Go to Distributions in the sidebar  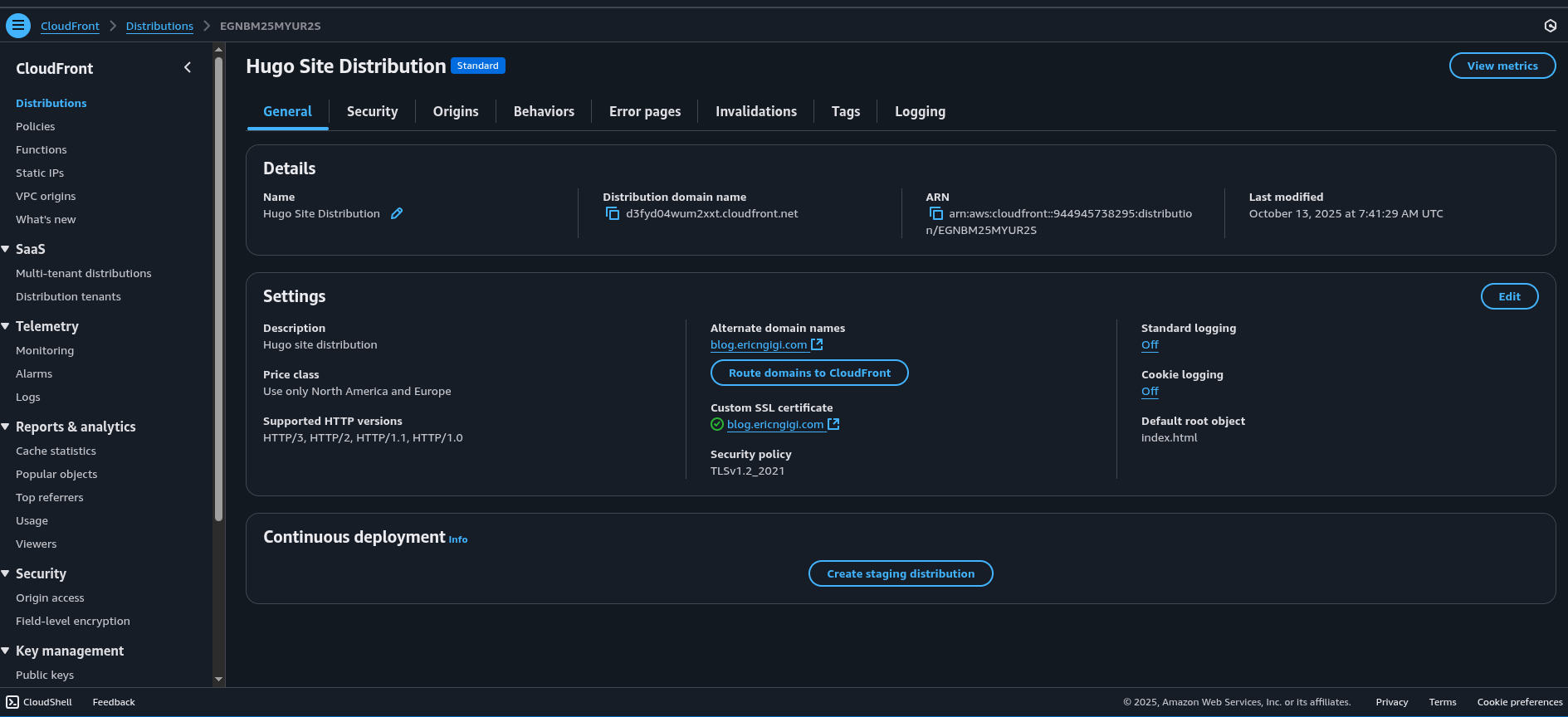click(51, 103)
